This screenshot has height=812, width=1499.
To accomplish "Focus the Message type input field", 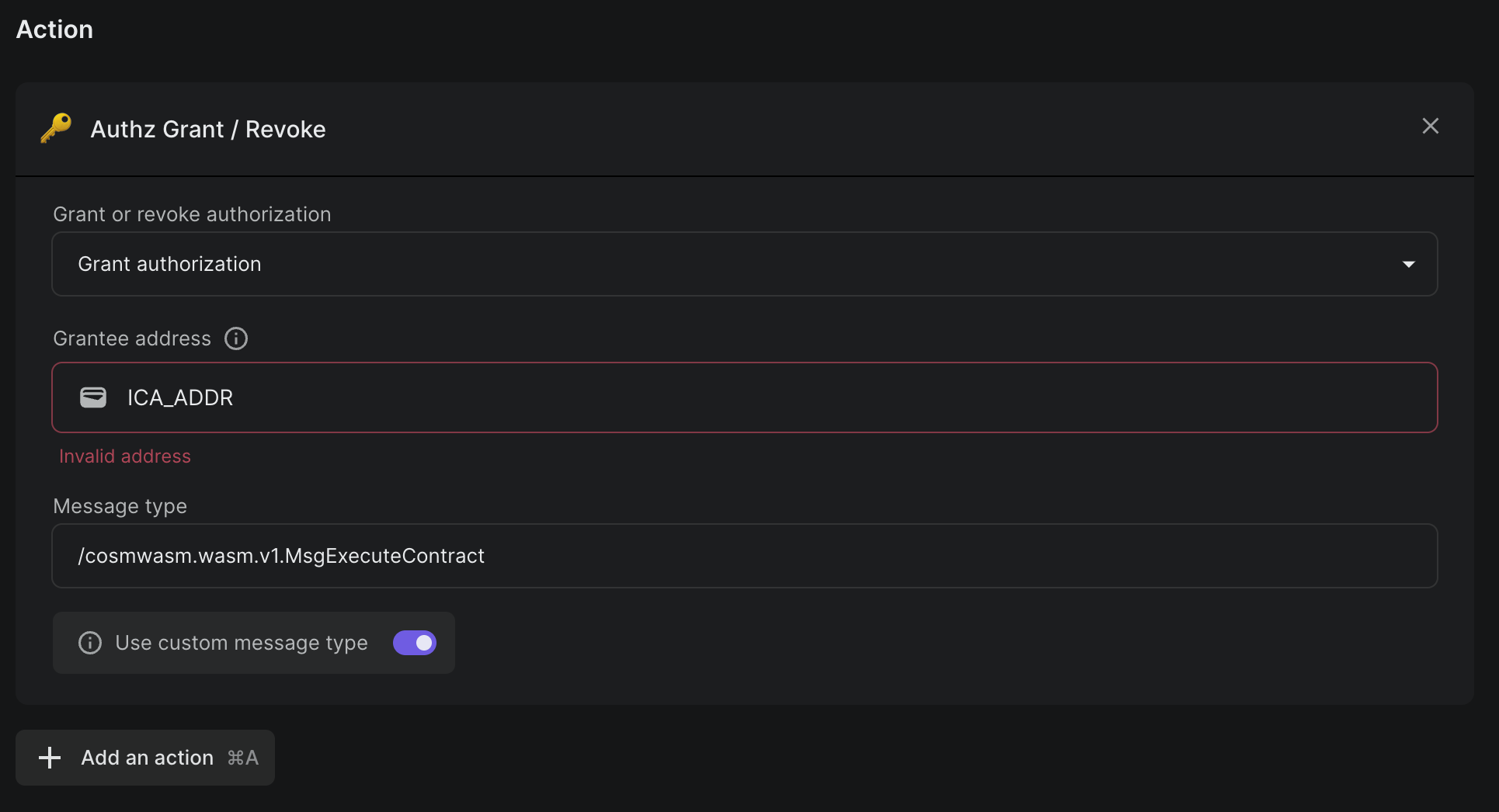I will [x=744, y=556].
